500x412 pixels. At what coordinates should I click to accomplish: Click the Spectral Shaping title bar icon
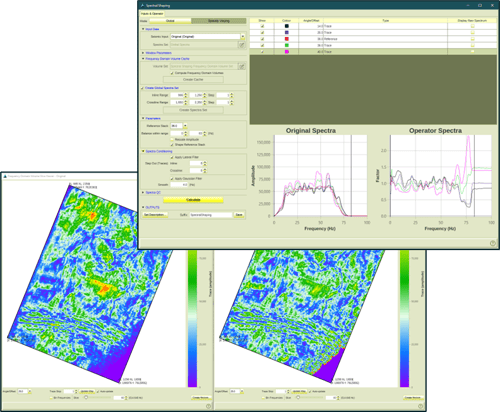pos(143,6)
